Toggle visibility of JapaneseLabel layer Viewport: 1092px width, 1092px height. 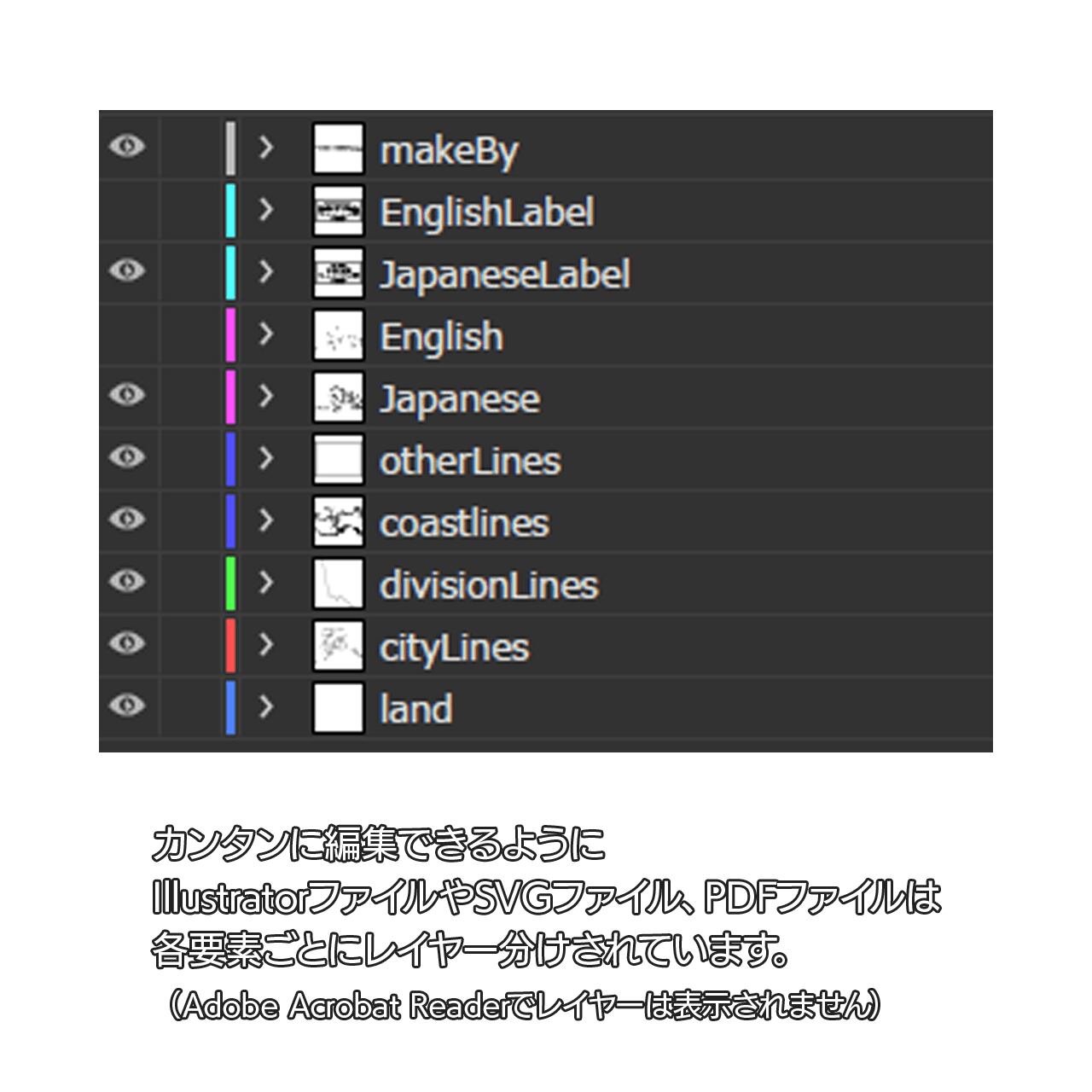tap(127, 271)
